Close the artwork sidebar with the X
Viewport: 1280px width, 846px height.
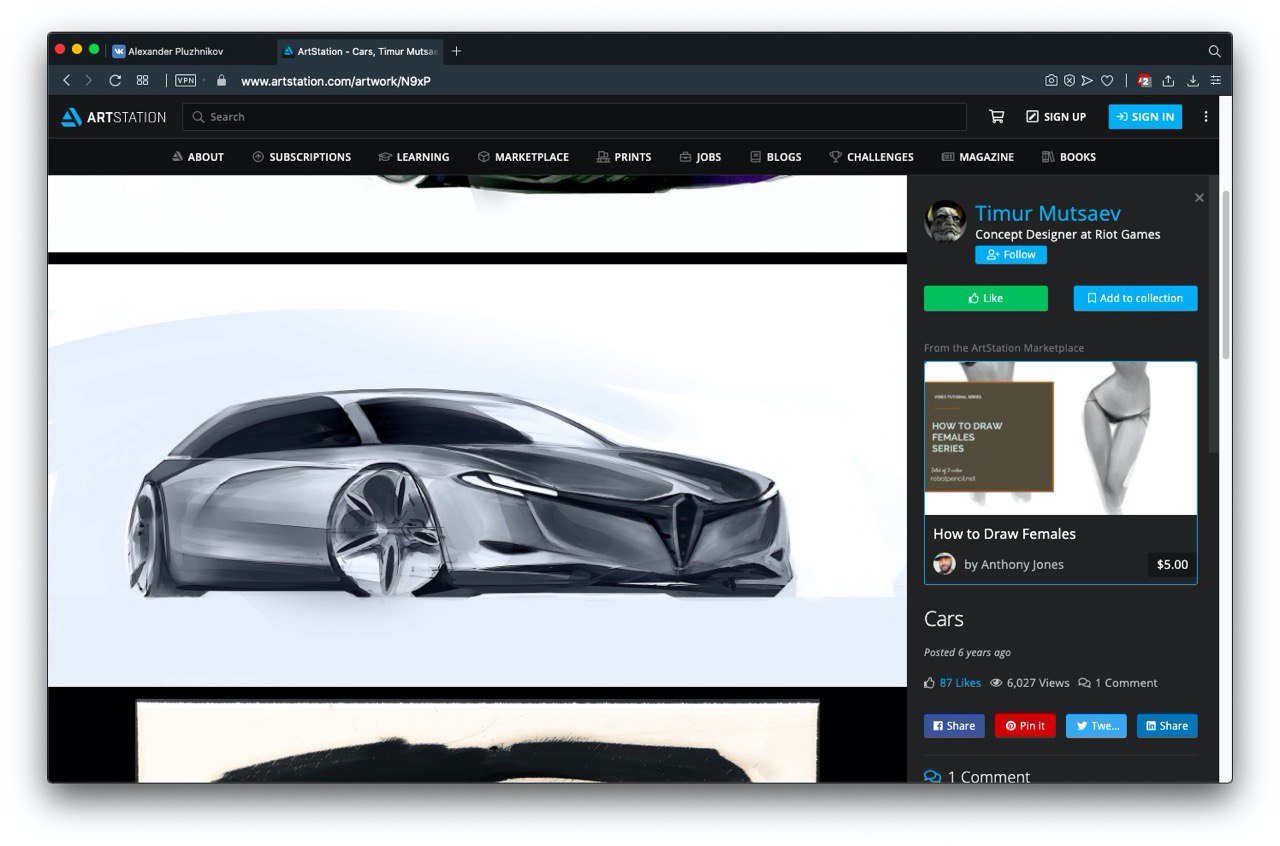click(x=1199, y=198)
